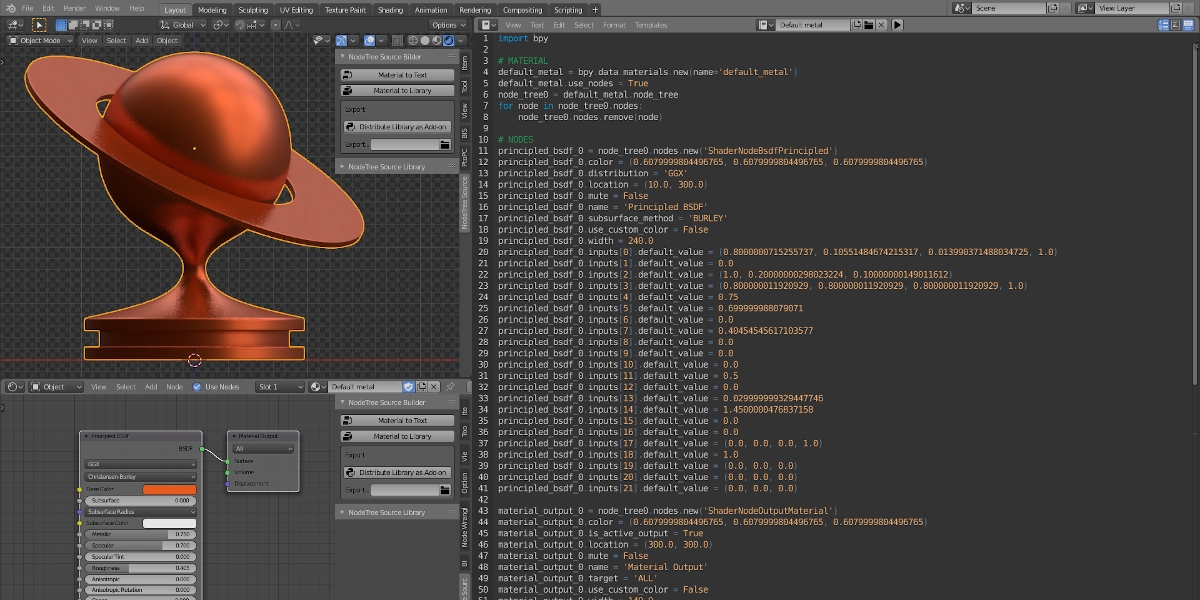This screenshot has width=1200, height=600.
Task: Click the Run Script play button
Action: coord(897,24)
